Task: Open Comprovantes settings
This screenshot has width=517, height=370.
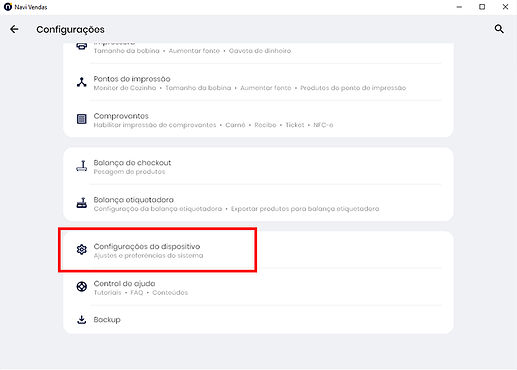Action: click(258, 120)
